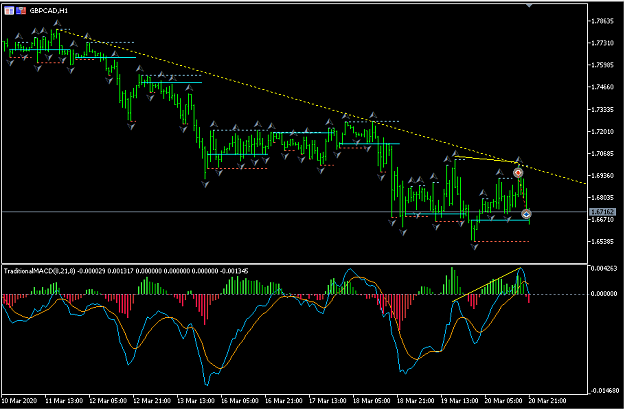The image size is (625, 410).
Task: Click the TraditionalMACD(8,21,8) indicator label
Action: pos(39,271)
